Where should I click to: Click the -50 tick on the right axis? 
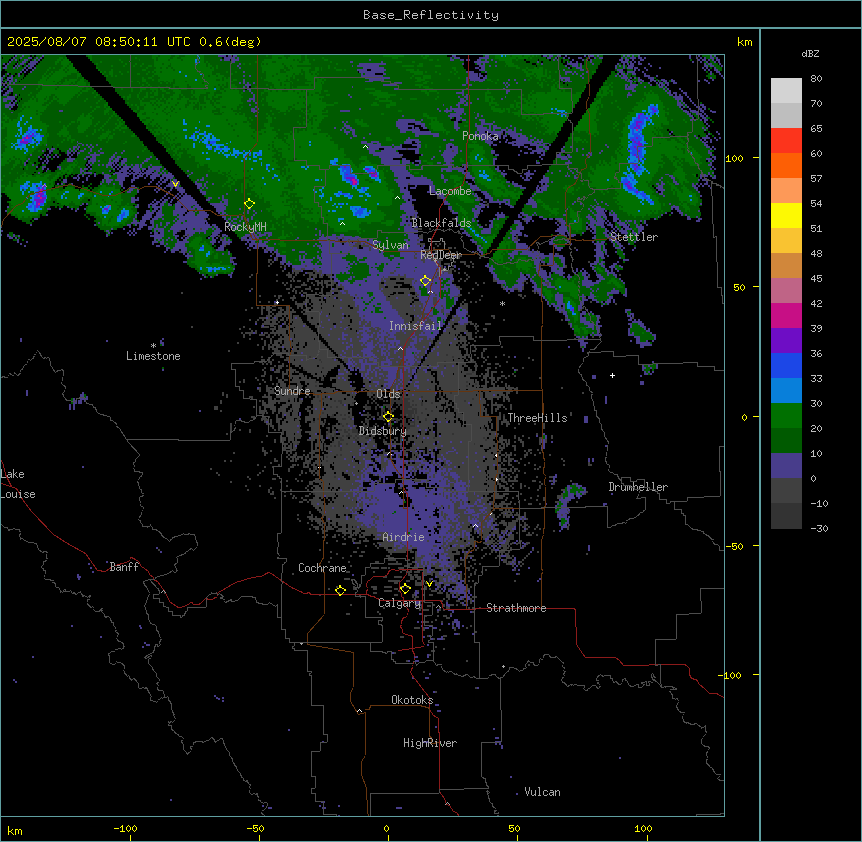coord(734,546)
